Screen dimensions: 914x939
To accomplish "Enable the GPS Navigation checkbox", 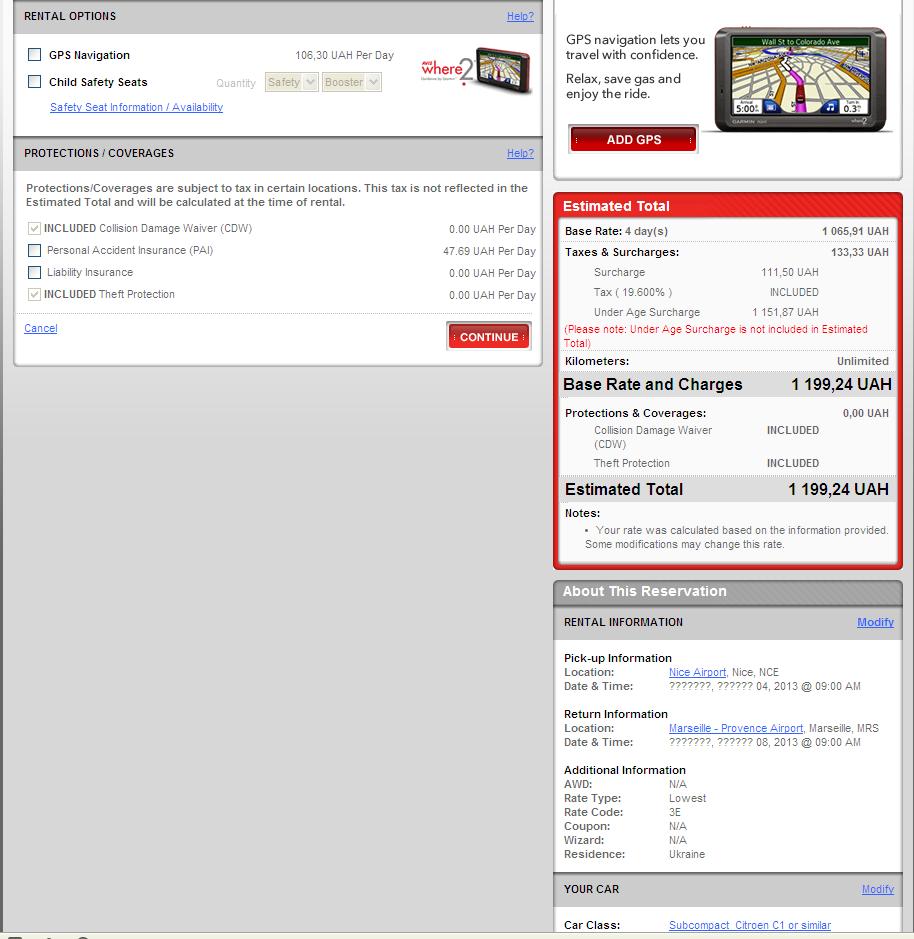I will point(35,55).
